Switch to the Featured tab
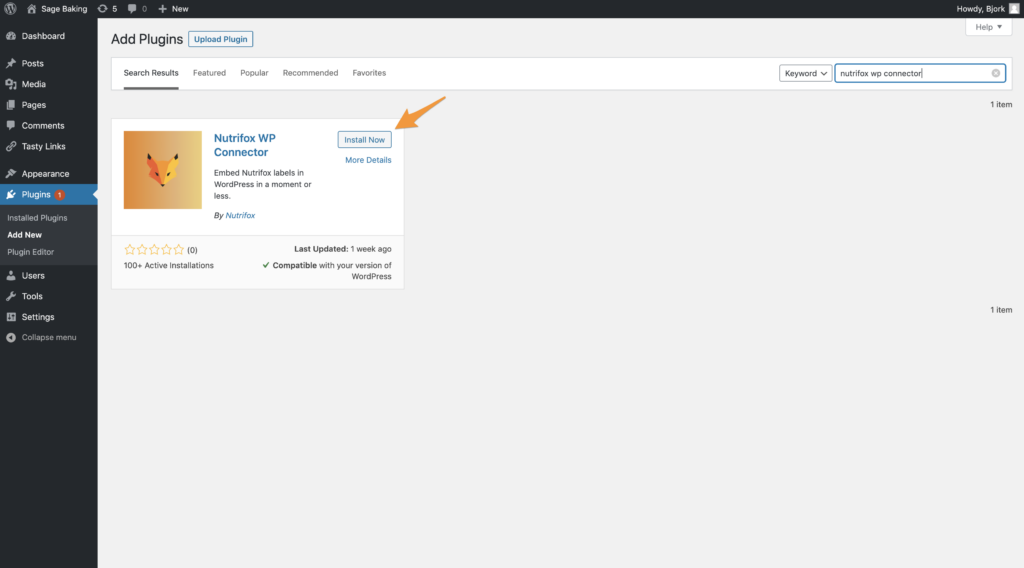 (209, 72)
